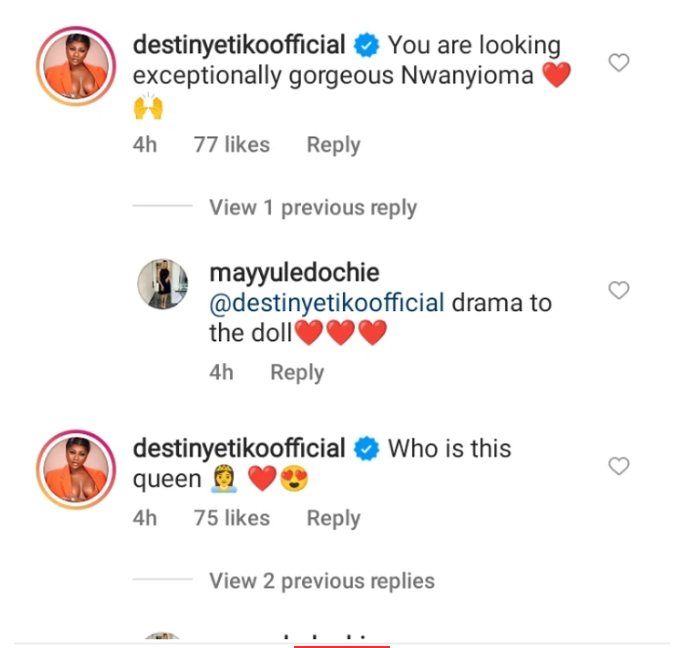684x648 pixels.
Task: Open destinyetikoofficial username on the "gorgeous" comment
Action: coord(239,45)
